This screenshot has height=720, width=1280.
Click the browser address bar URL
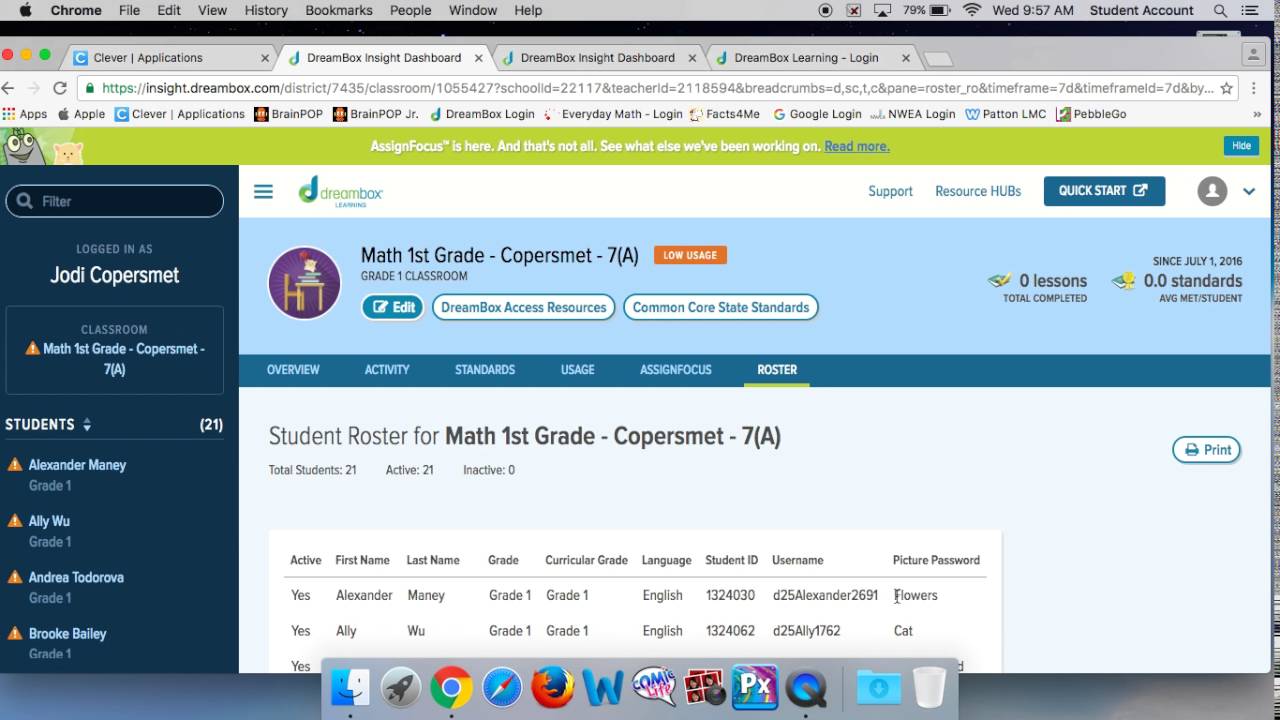pos(658,88)
